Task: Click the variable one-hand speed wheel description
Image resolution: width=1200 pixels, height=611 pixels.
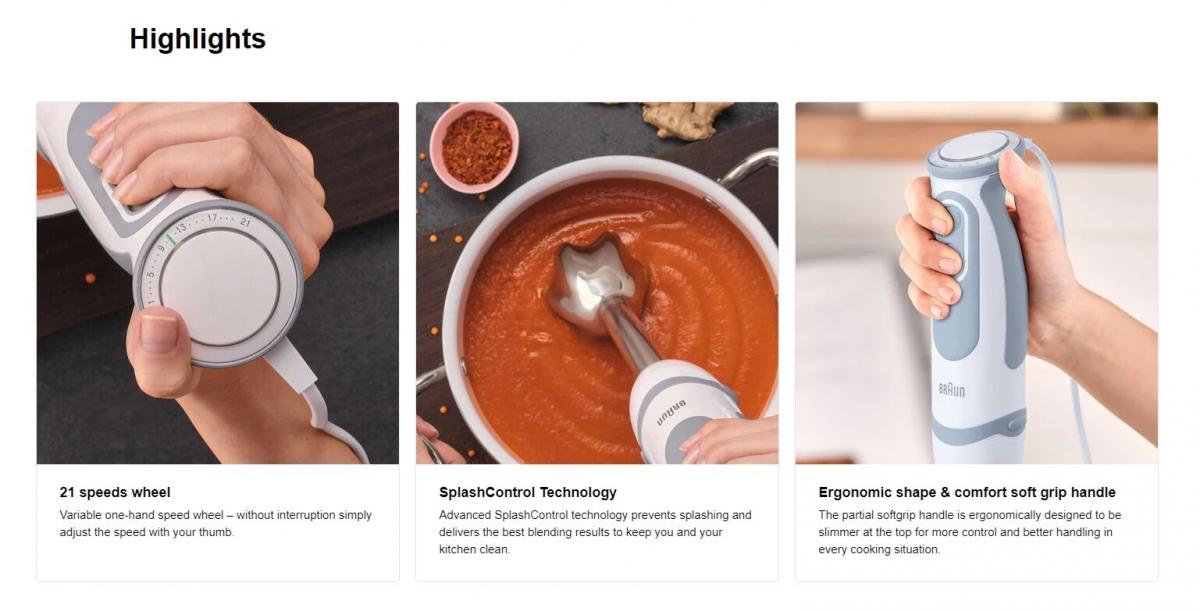Action: [x=216, y=524]
